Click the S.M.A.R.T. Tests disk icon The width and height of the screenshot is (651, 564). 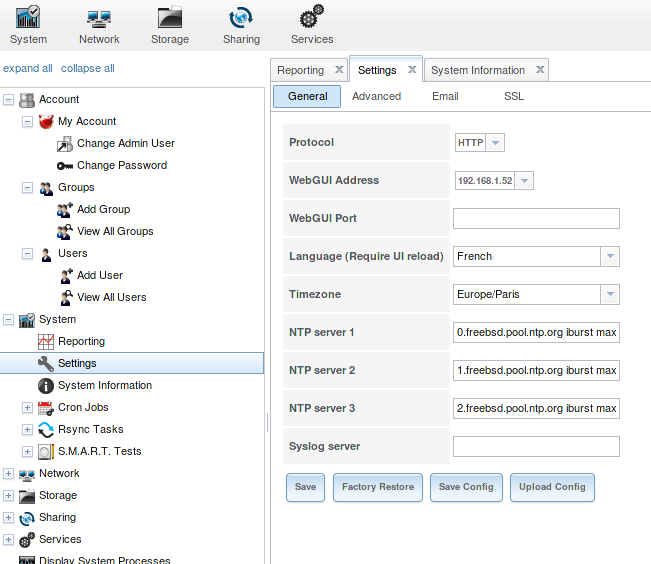point(46,452)
